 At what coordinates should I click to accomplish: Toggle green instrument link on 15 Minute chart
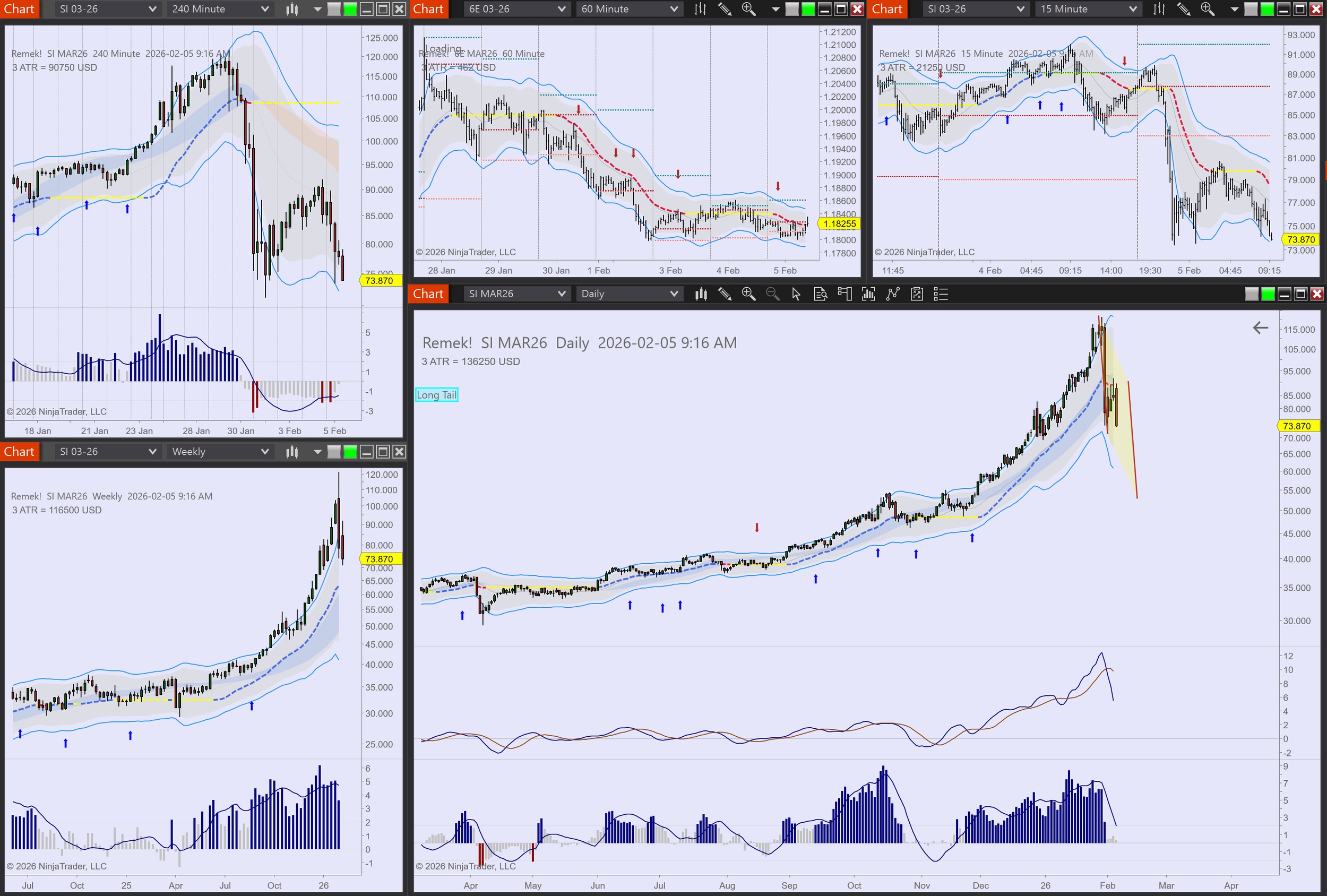[x=1267, y=9]
